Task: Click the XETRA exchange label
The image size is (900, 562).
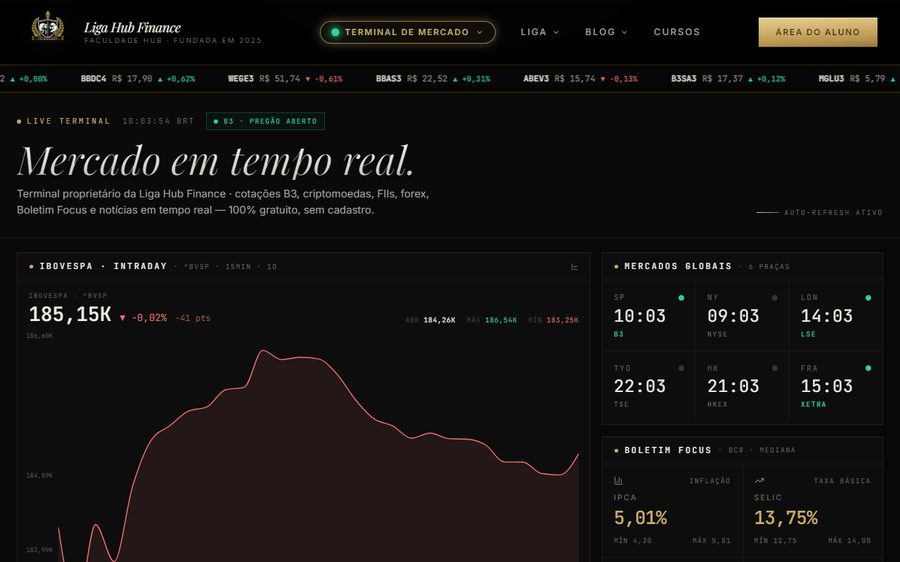Action: coord(813,404)
